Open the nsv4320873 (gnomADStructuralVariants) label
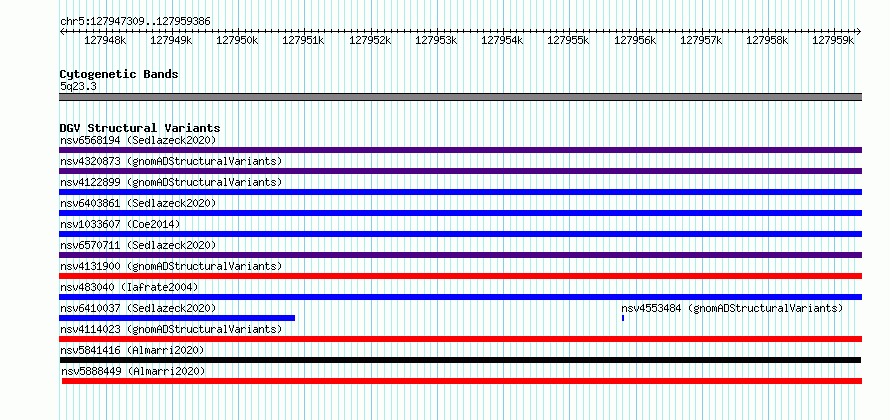Screen dimensions: 890x420 click(x=171, y=161)
